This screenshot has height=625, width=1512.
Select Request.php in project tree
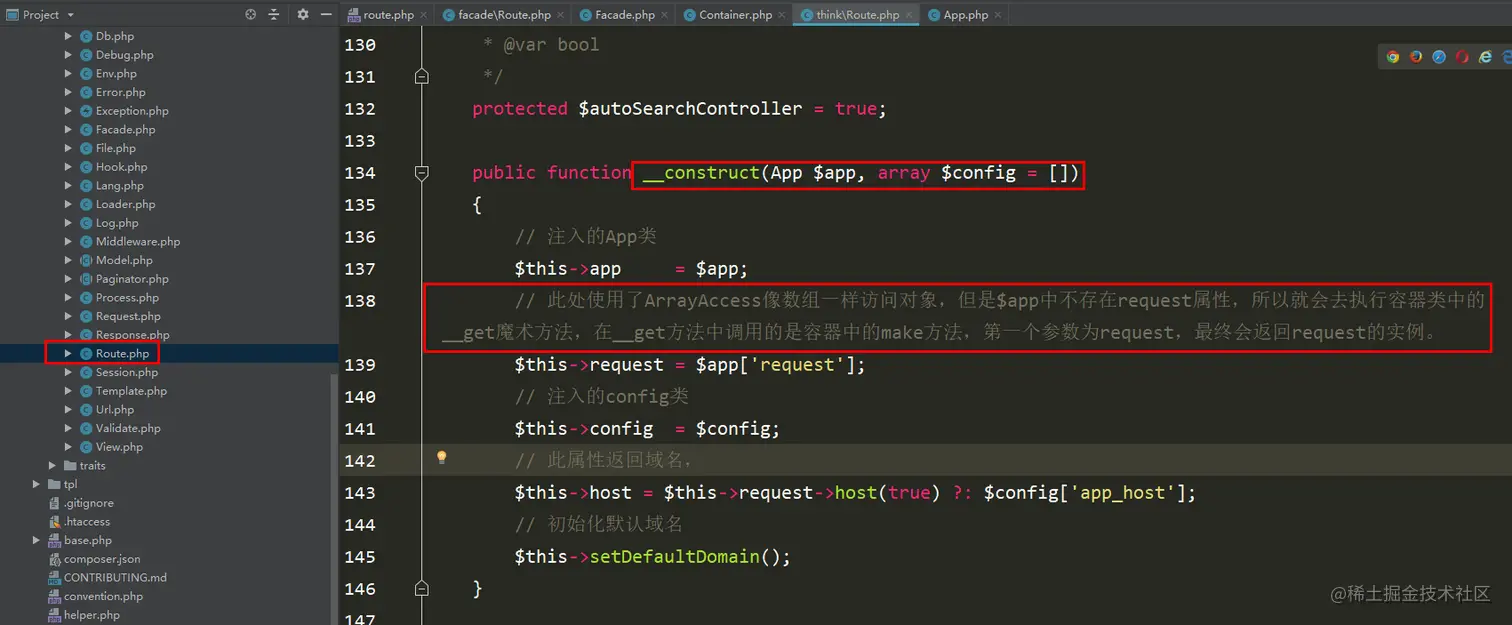tap(128, 316)
